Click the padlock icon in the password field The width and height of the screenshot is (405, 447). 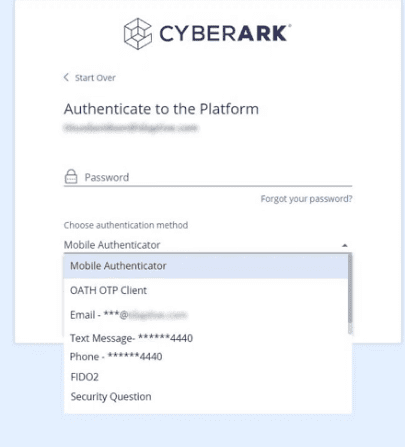click(71, 177)
